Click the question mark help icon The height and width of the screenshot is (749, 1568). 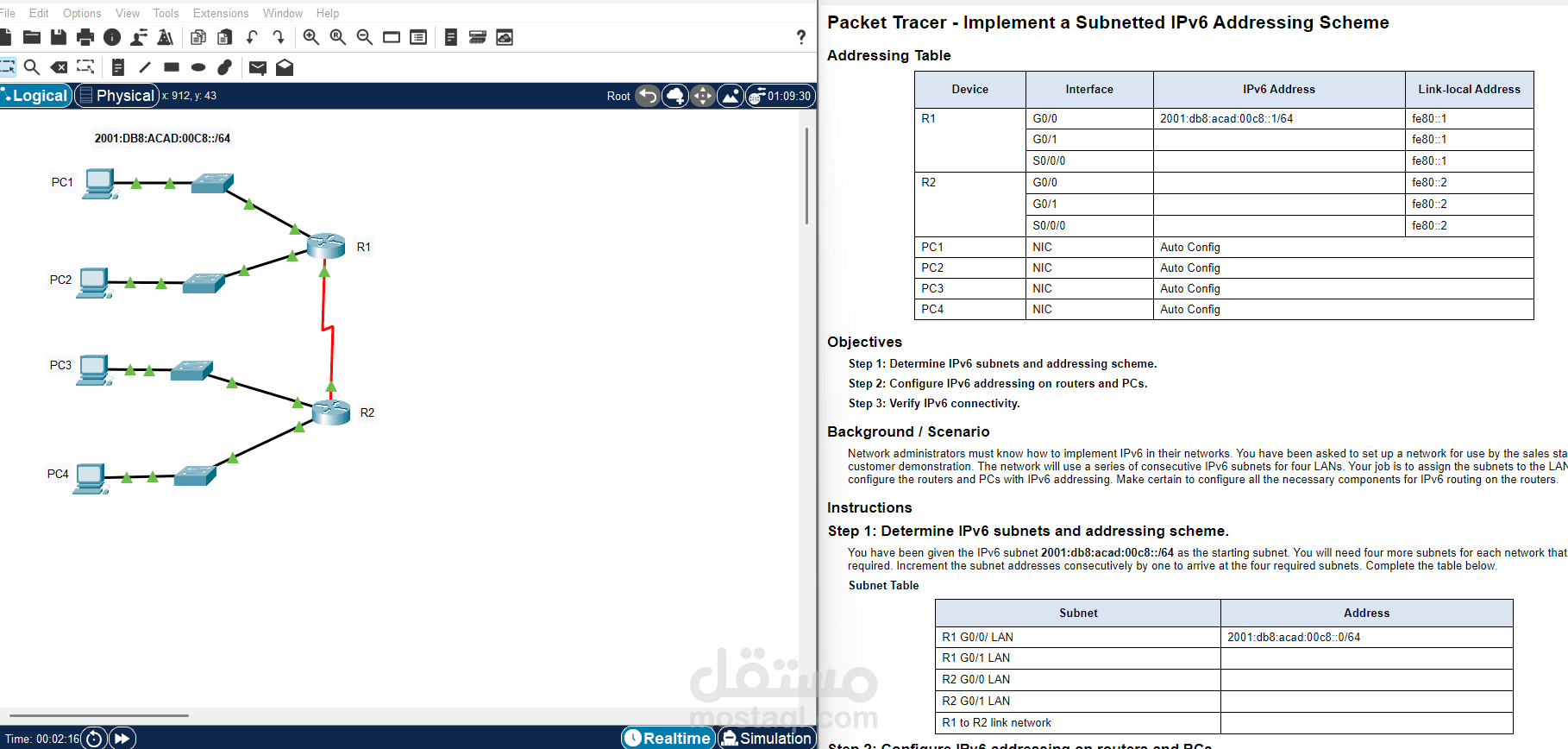tap(801, 37)
